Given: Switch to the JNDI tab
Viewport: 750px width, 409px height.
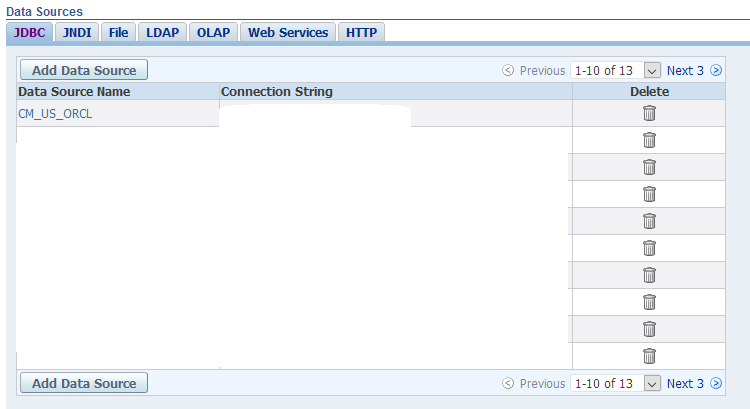Looking at the screenshot, I should point(77,32).
